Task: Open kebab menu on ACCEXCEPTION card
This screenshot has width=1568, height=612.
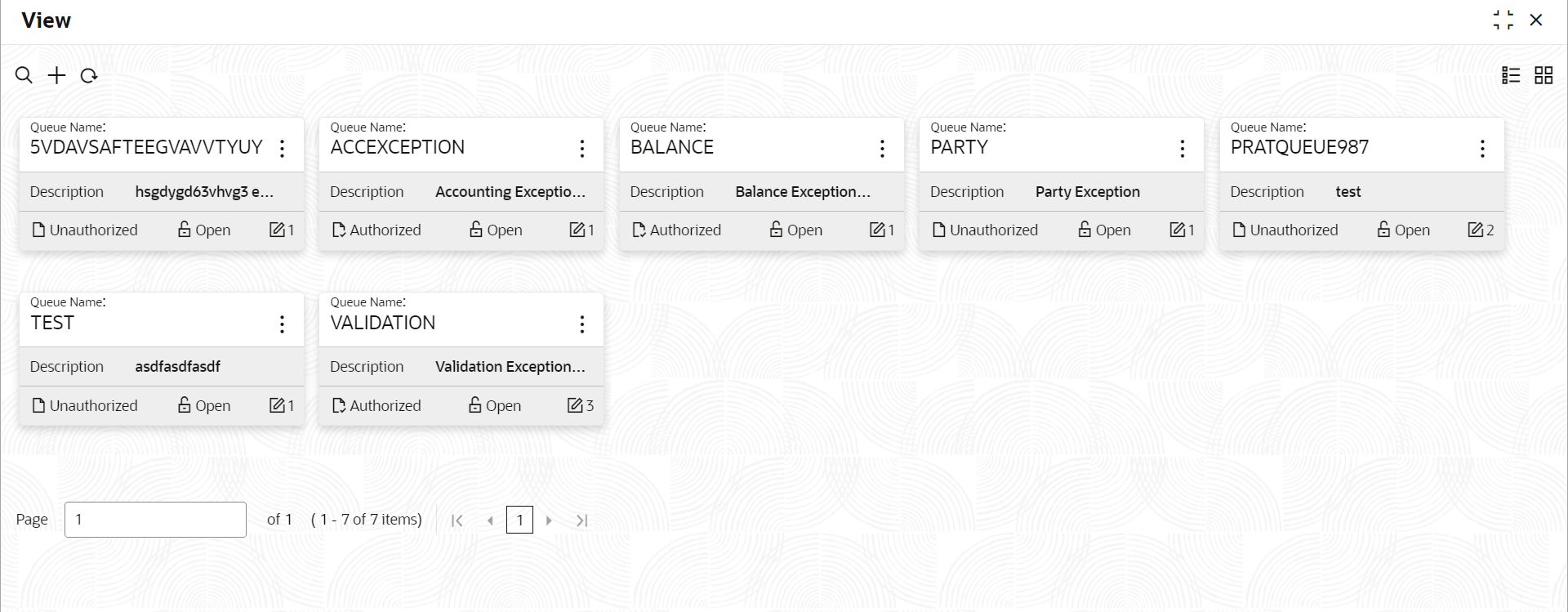Action: [x=581, y=148]
